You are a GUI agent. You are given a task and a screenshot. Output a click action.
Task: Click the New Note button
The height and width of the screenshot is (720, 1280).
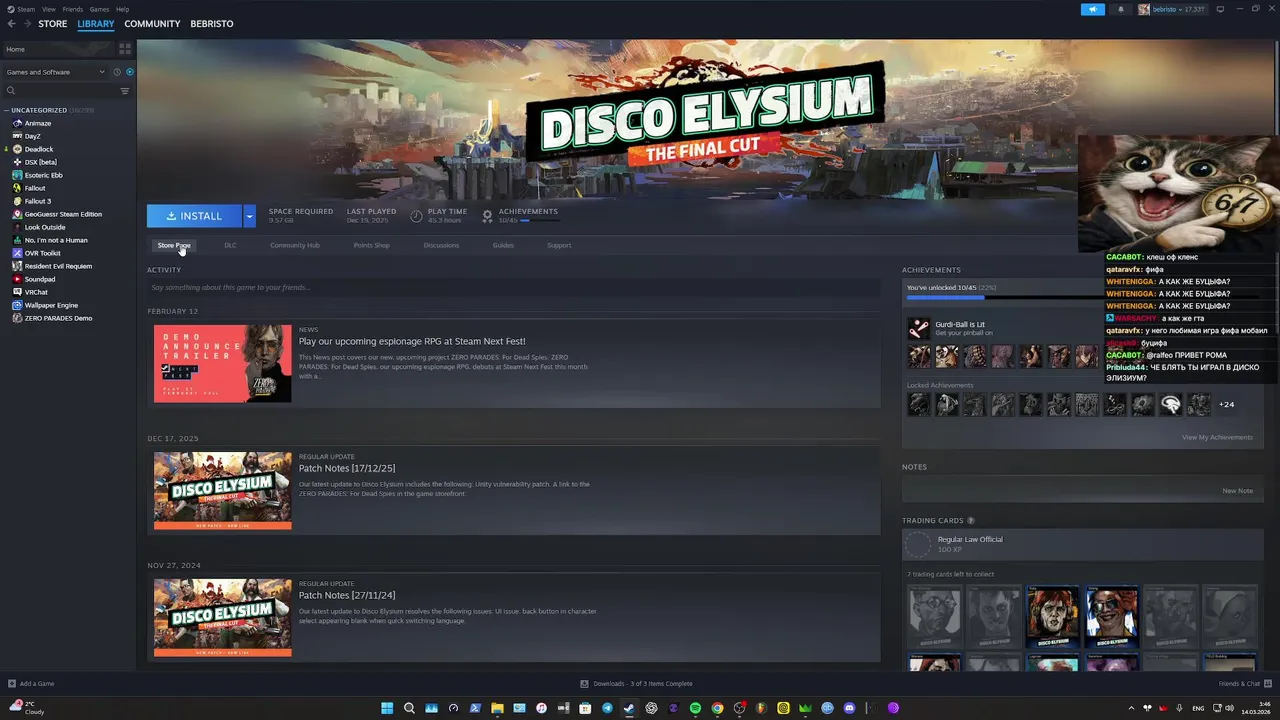[1237, 491]
